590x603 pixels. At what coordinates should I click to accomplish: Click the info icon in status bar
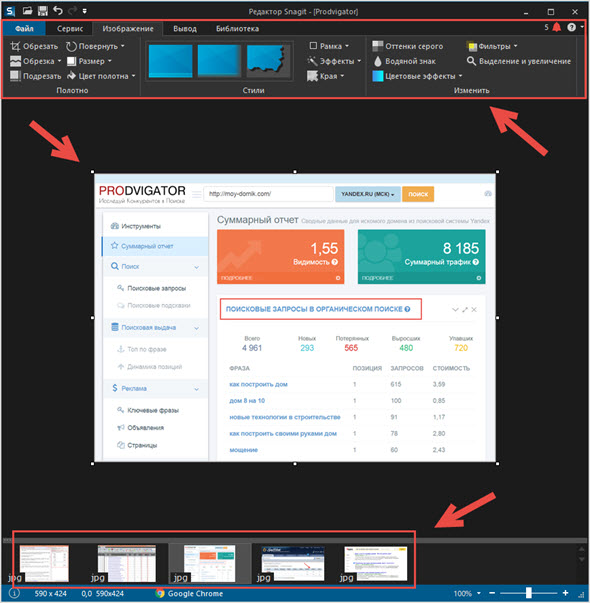click(14, 593)
